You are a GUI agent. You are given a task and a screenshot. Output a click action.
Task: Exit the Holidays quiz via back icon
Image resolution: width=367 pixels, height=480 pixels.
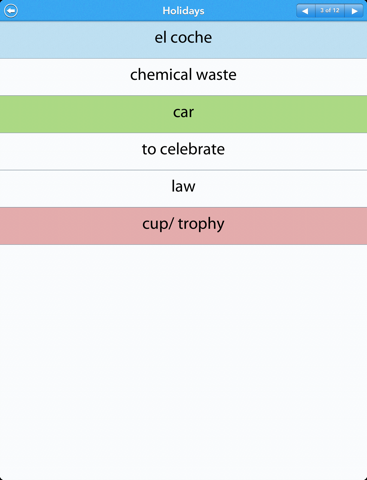(11, 10)
